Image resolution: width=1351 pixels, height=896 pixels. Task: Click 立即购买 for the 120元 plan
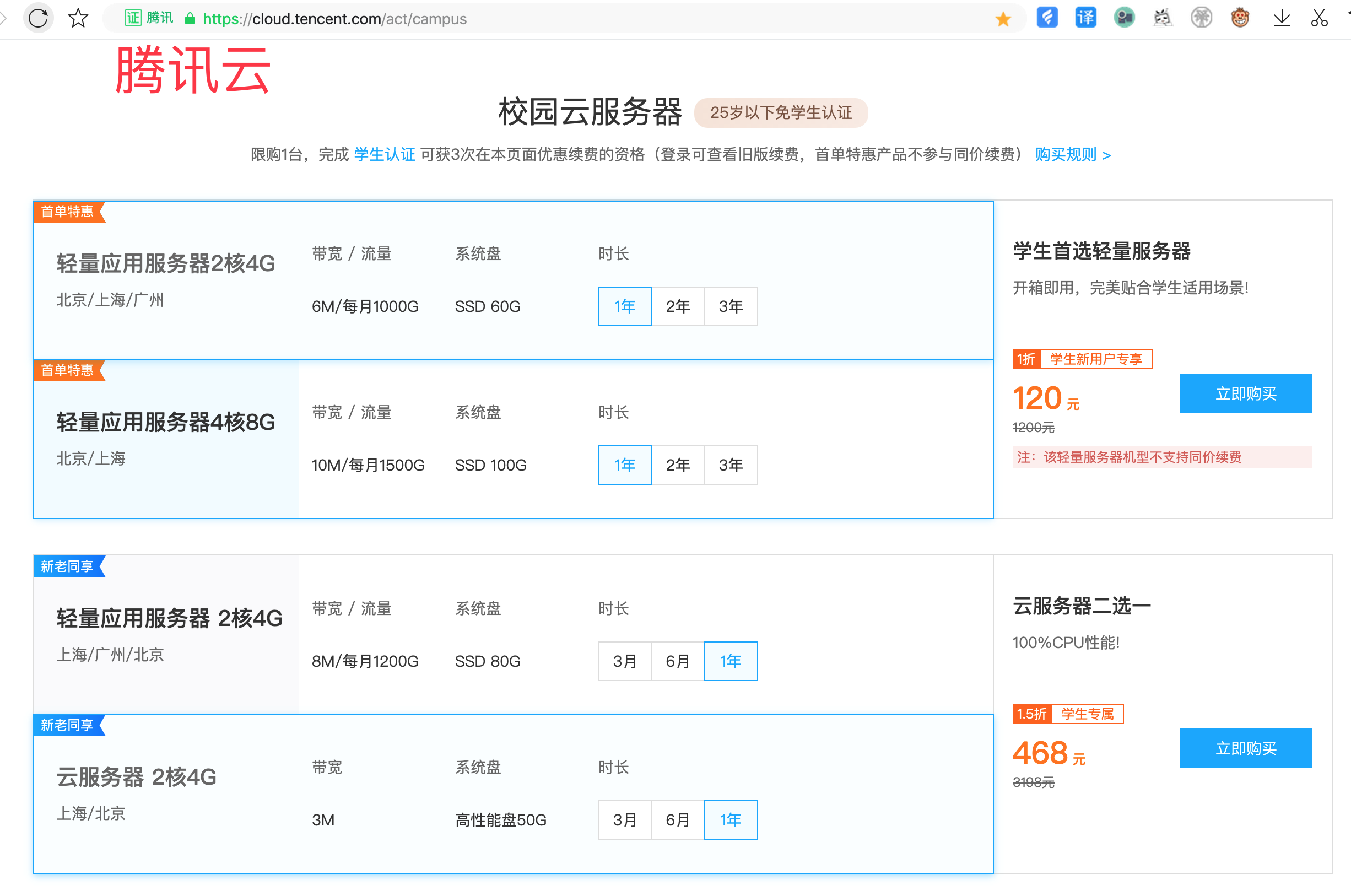tap(1246, 393)
